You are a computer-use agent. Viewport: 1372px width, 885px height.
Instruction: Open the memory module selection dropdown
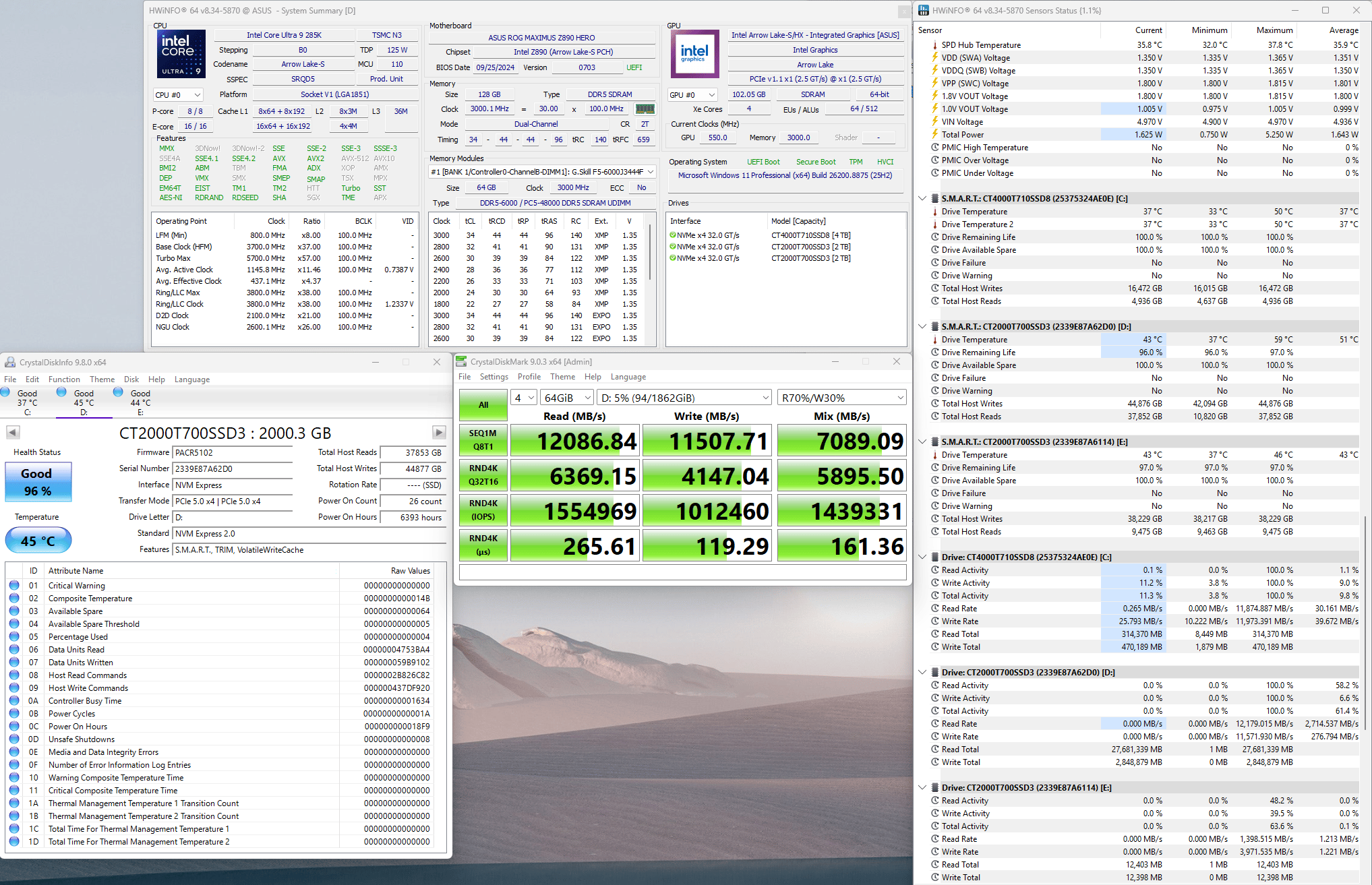coord(543,172)
